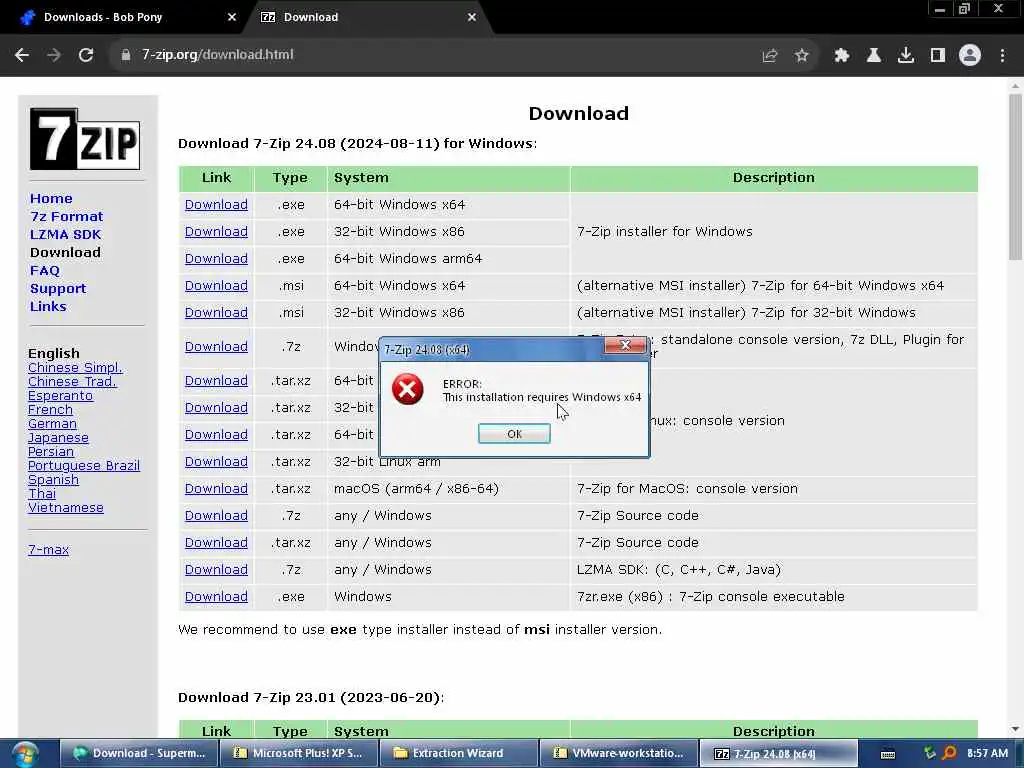Screen dimensions: 1024x768
Task: Click the scrollbar down arrow
Action: coord(1015,729)
